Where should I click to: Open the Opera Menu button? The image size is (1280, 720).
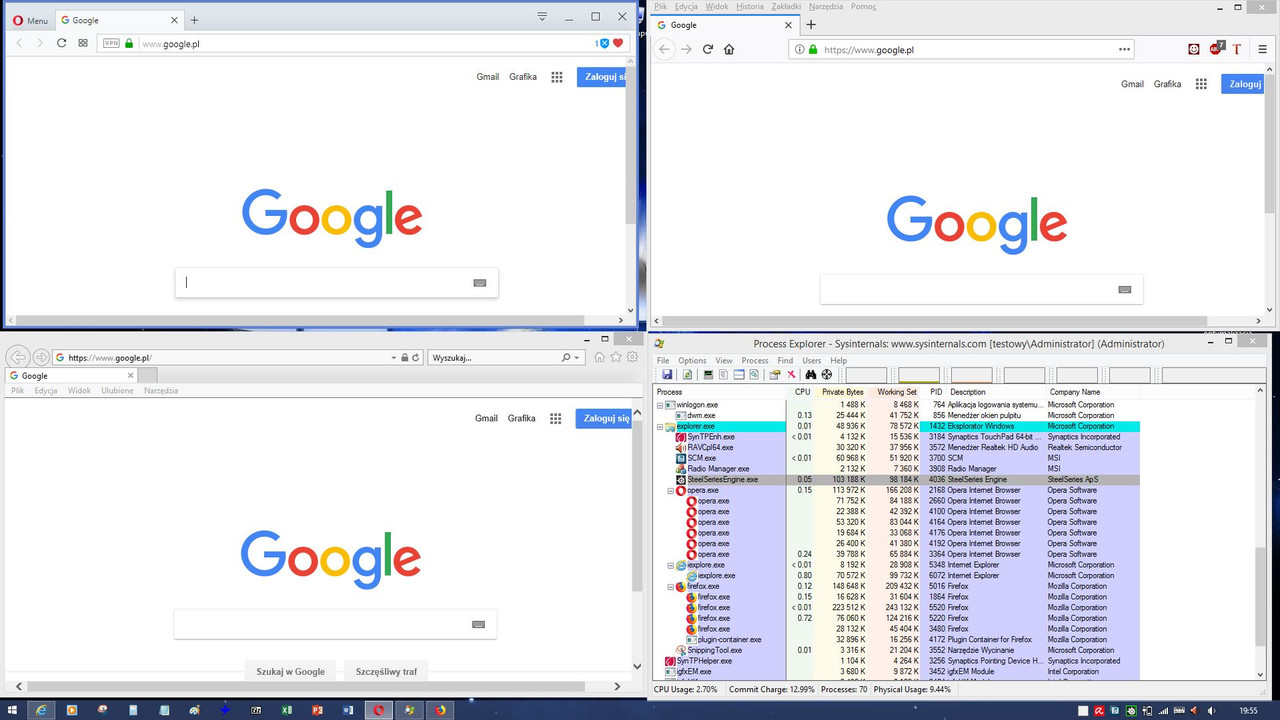28,20
